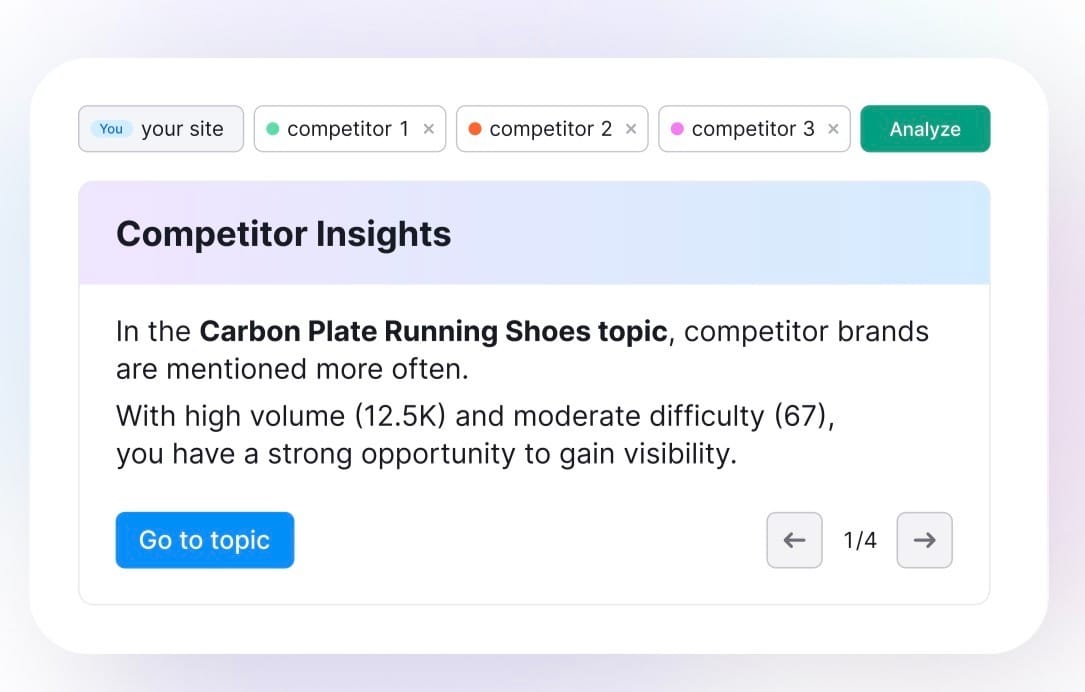Click the Competitor Insights header

pyautogui.click(x=283, y=234)
